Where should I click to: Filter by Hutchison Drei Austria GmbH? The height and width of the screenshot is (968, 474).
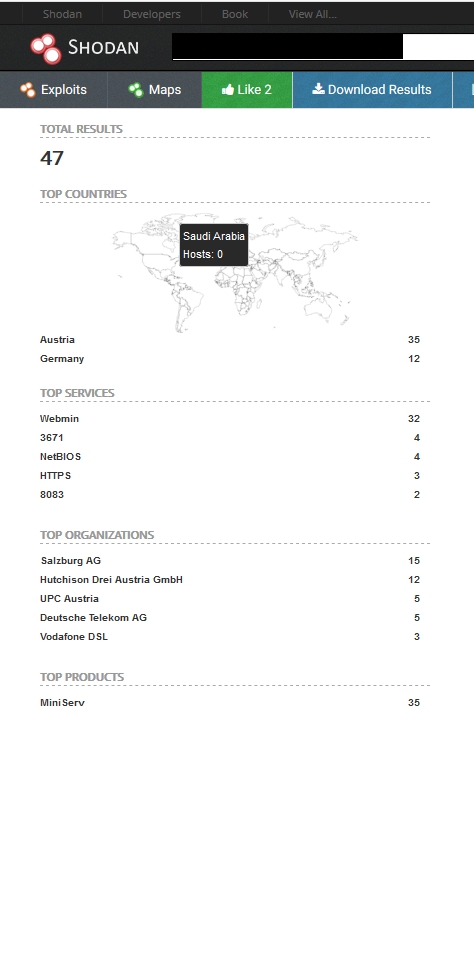point(111,580)
